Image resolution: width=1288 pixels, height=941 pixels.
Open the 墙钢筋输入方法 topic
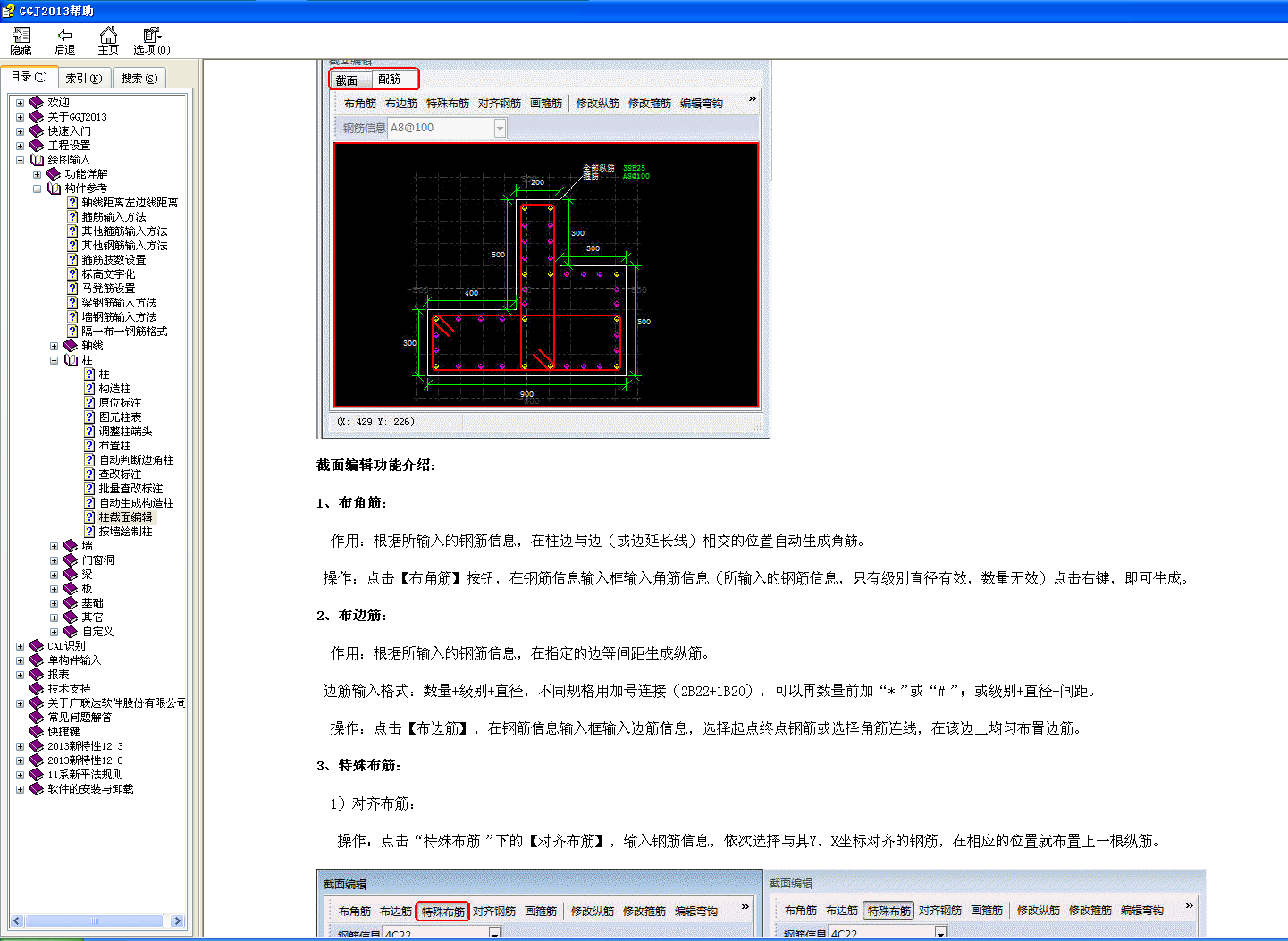coord(119,317)
